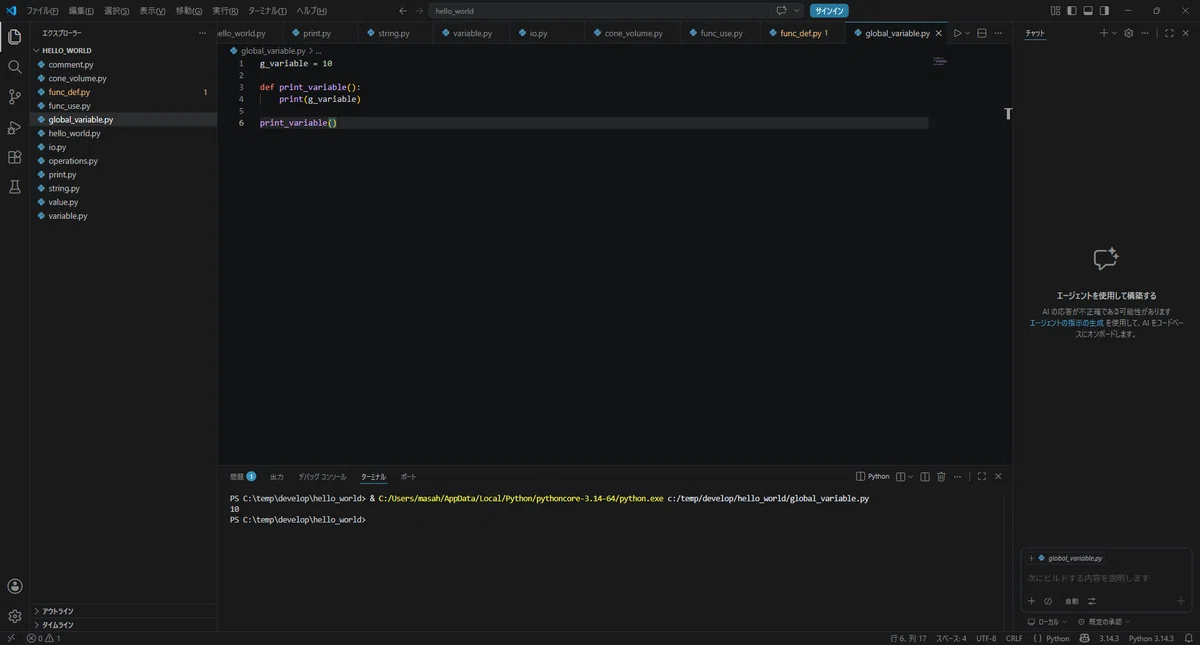Click the UTF-8 encoding indicator
Screen dimensions: 1200x645
(x=986, y=638)
